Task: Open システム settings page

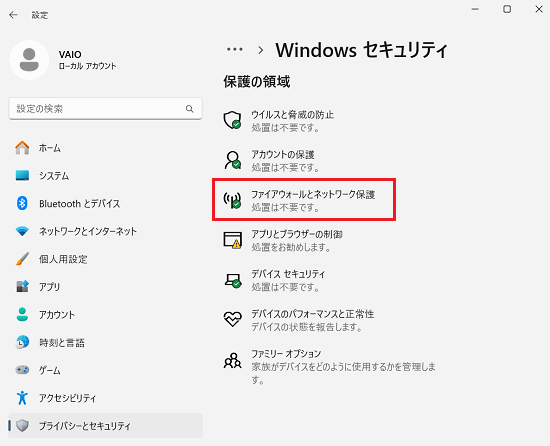Action: coord(105,175)
